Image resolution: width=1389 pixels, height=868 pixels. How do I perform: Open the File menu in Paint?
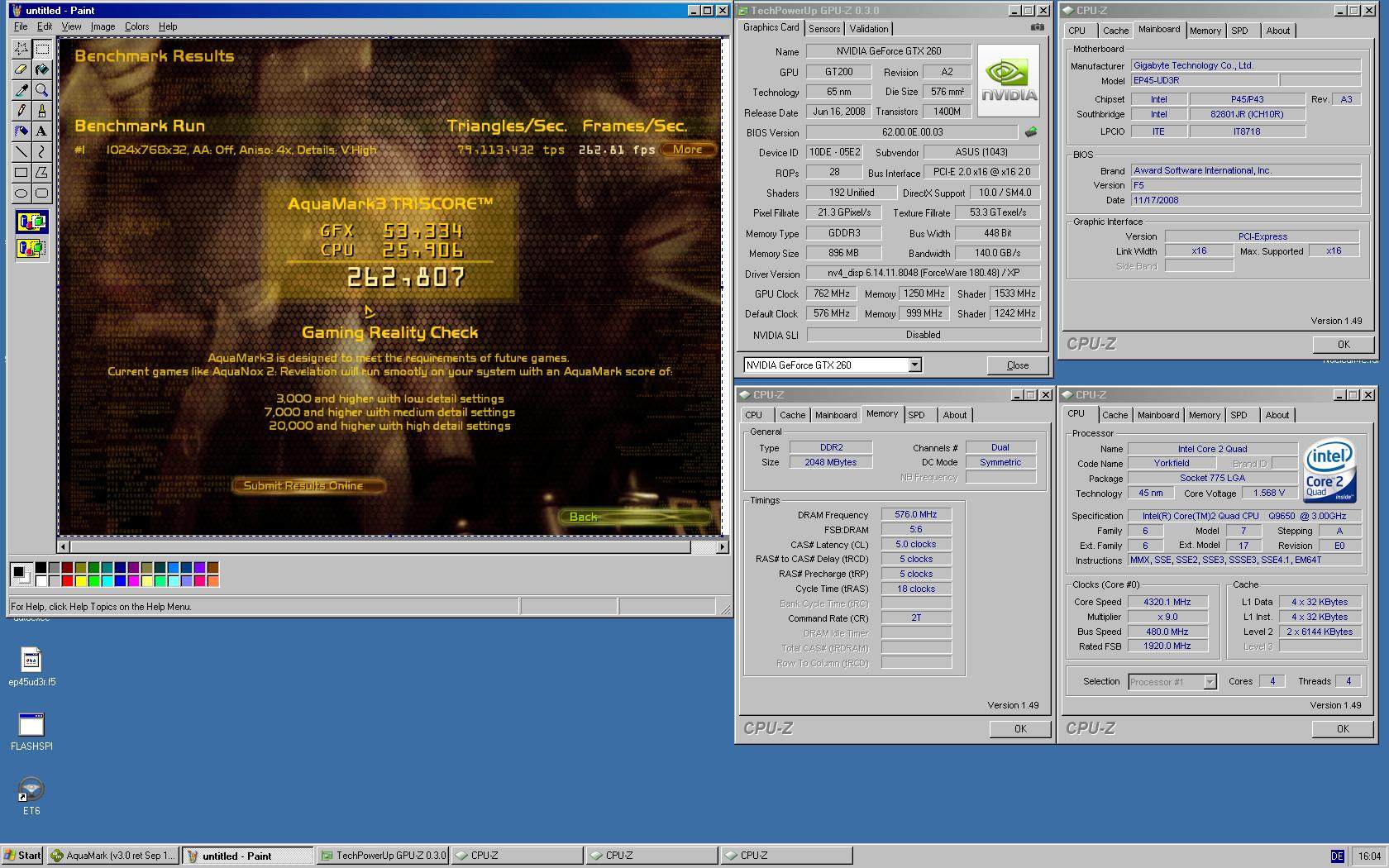pos(21,26)
